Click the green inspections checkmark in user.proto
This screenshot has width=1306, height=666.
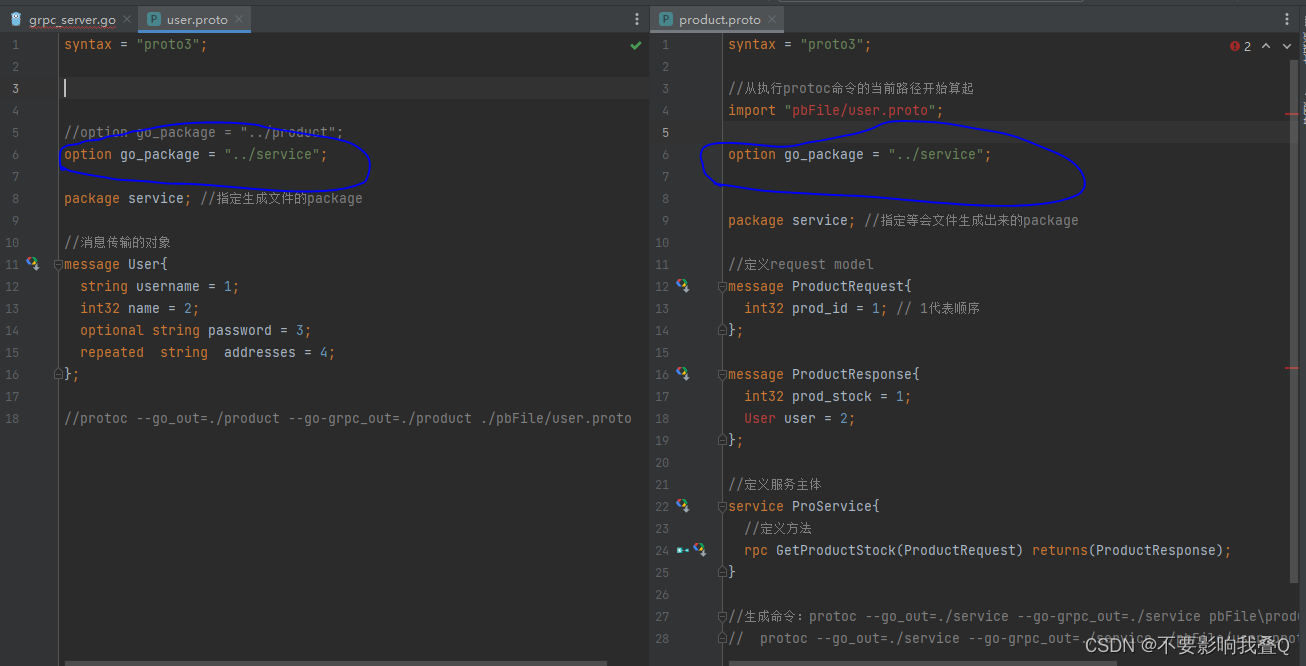coord(635,44)
